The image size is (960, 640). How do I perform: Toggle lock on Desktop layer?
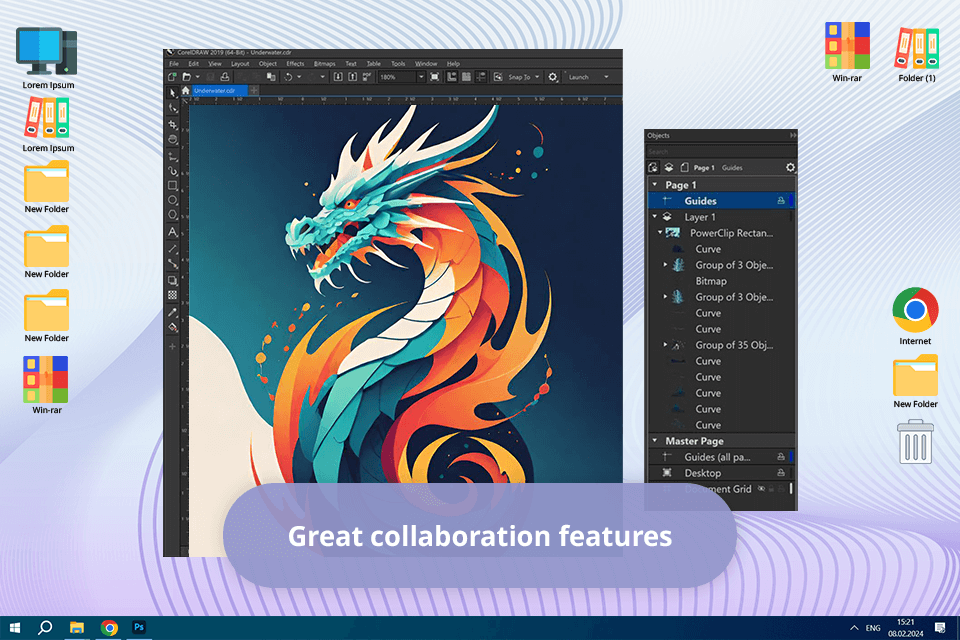point(781,472)
